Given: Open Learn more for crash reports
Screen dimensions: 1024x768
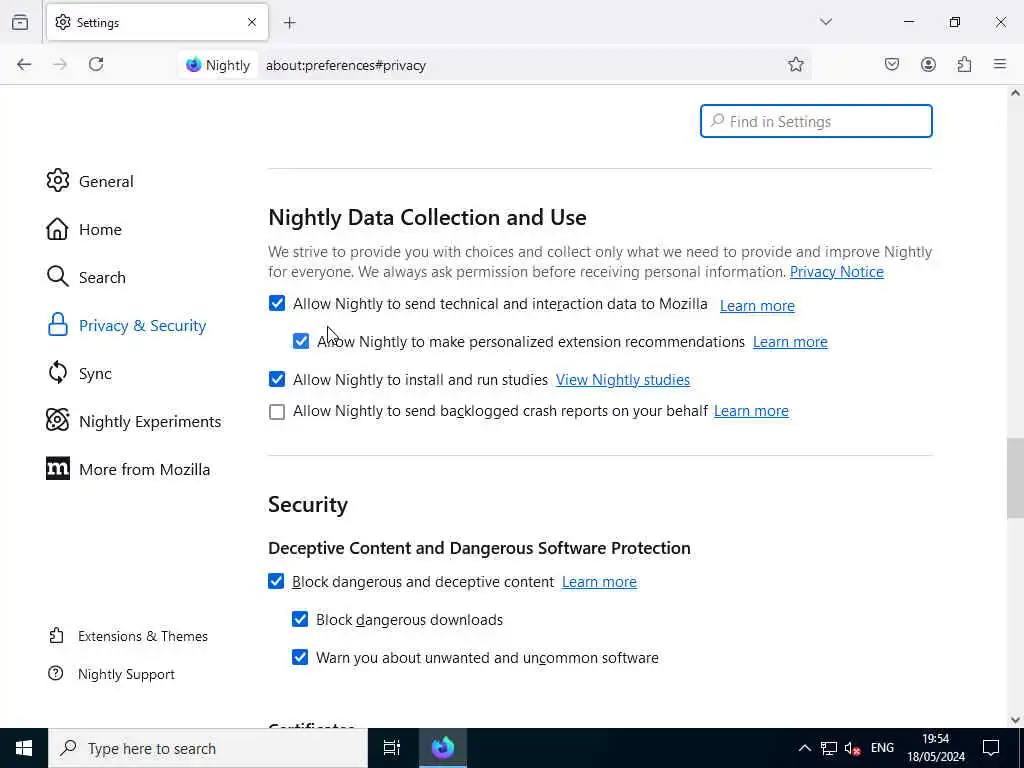Looking at the screenshot, I should [x=751, y=411].
